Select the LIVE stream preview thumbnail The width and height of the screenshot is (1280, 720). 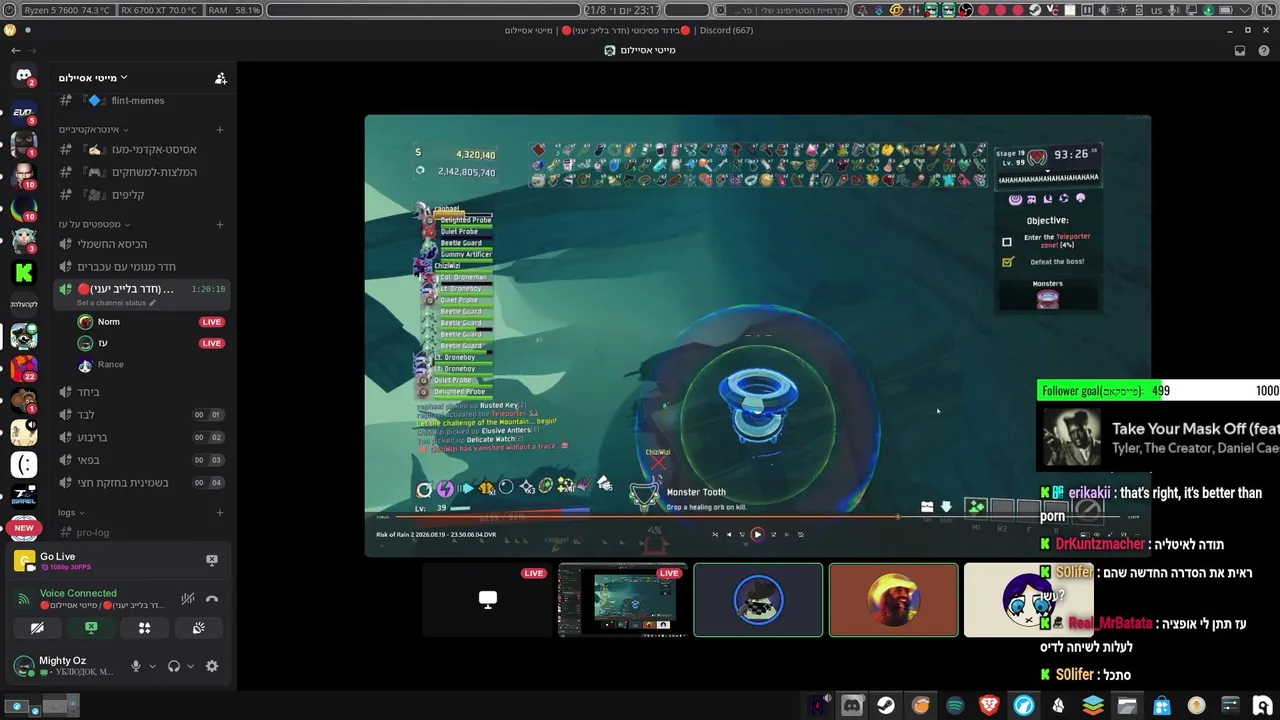point(622,600)
